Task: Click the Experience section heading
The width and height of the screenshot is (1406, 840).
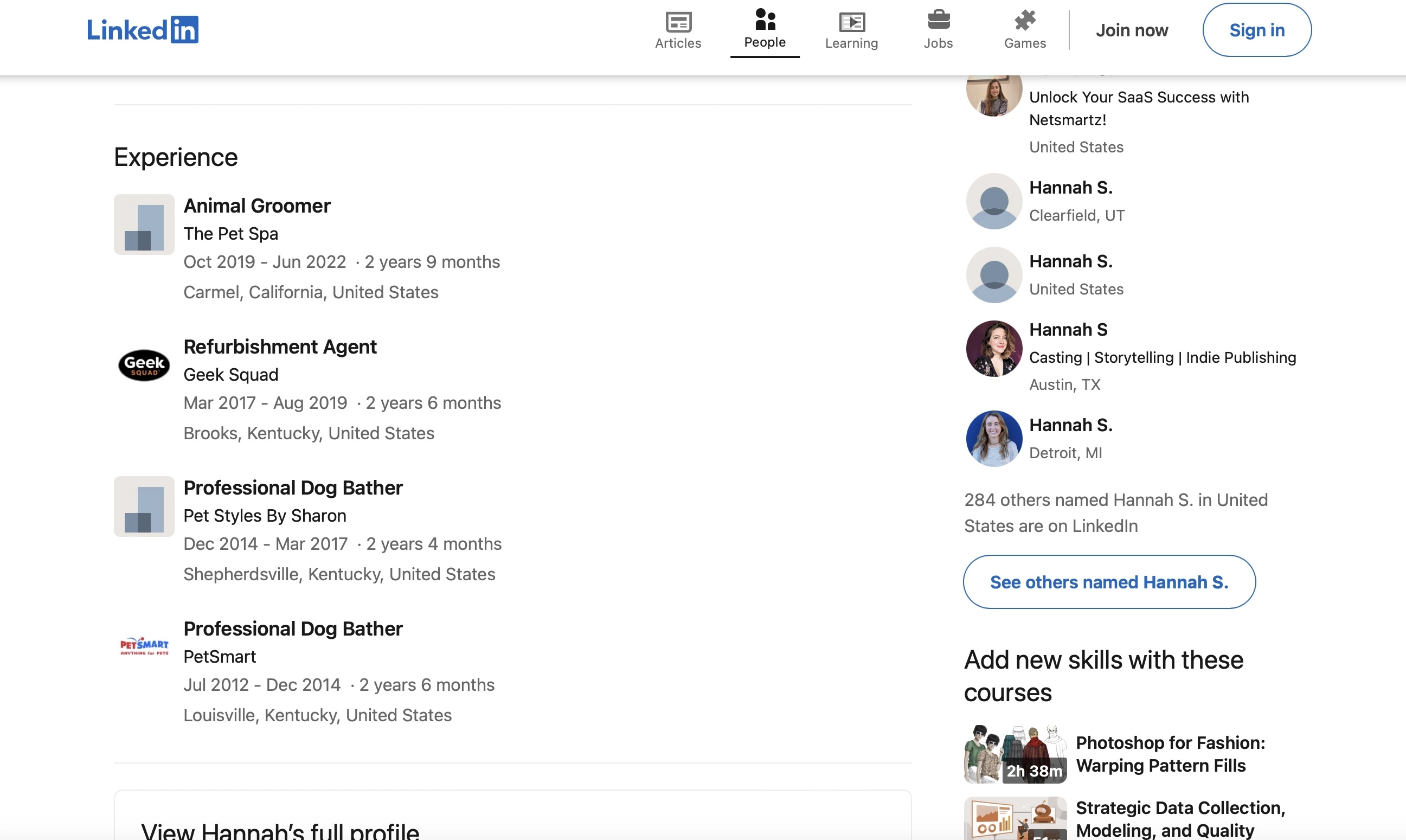Action: (176, 157)
